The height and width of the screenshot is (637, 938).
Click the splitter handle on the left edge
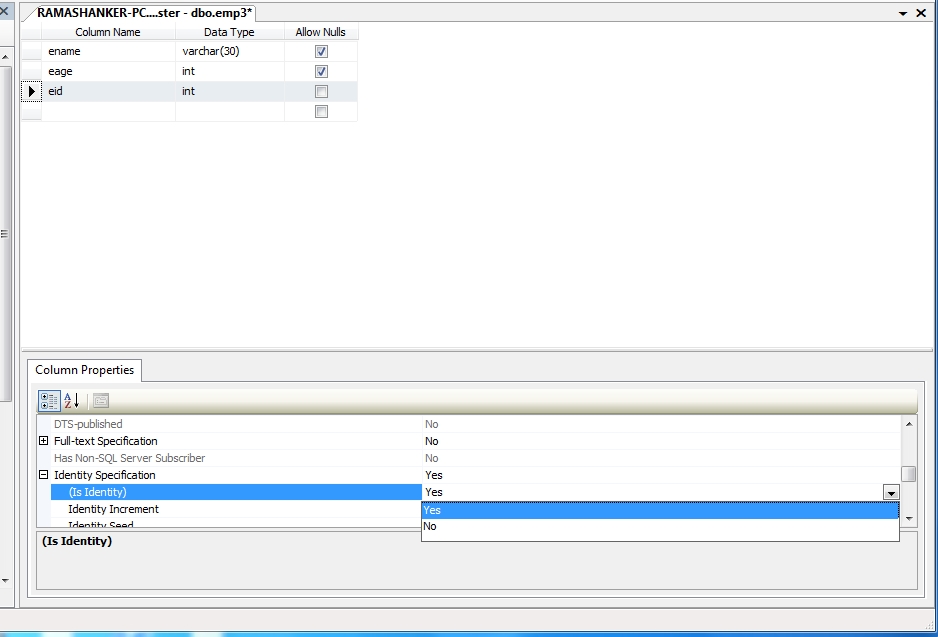point(4,230)
